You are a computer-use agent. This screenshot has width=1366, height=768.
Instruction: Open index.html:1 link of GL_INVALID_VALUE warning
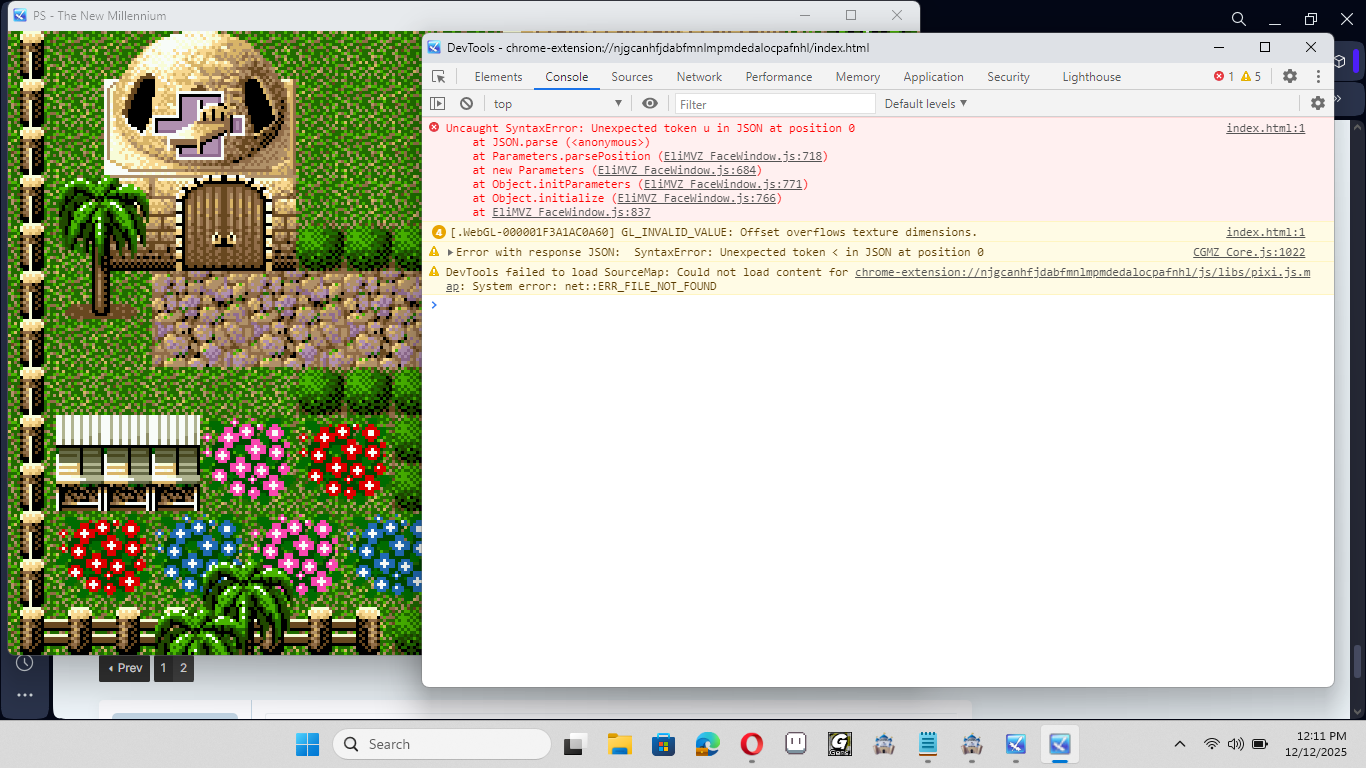1265,232
